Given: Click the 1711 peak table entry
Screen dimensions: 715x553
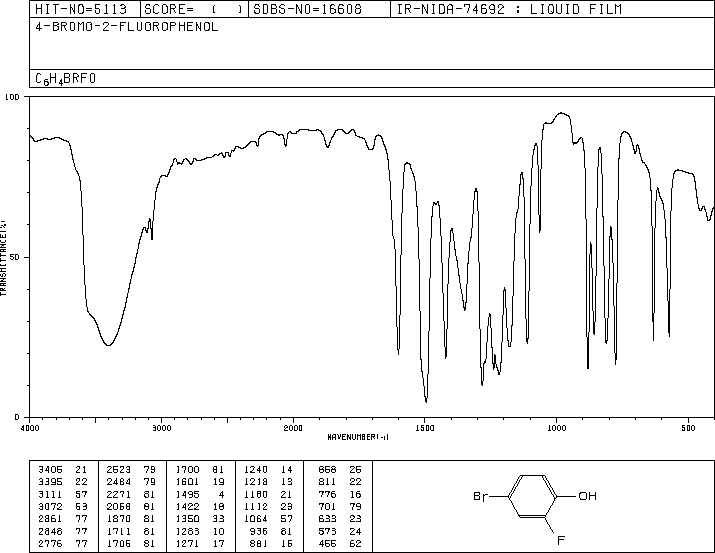Looking at the screenshot, I should [x=119, y=531].
